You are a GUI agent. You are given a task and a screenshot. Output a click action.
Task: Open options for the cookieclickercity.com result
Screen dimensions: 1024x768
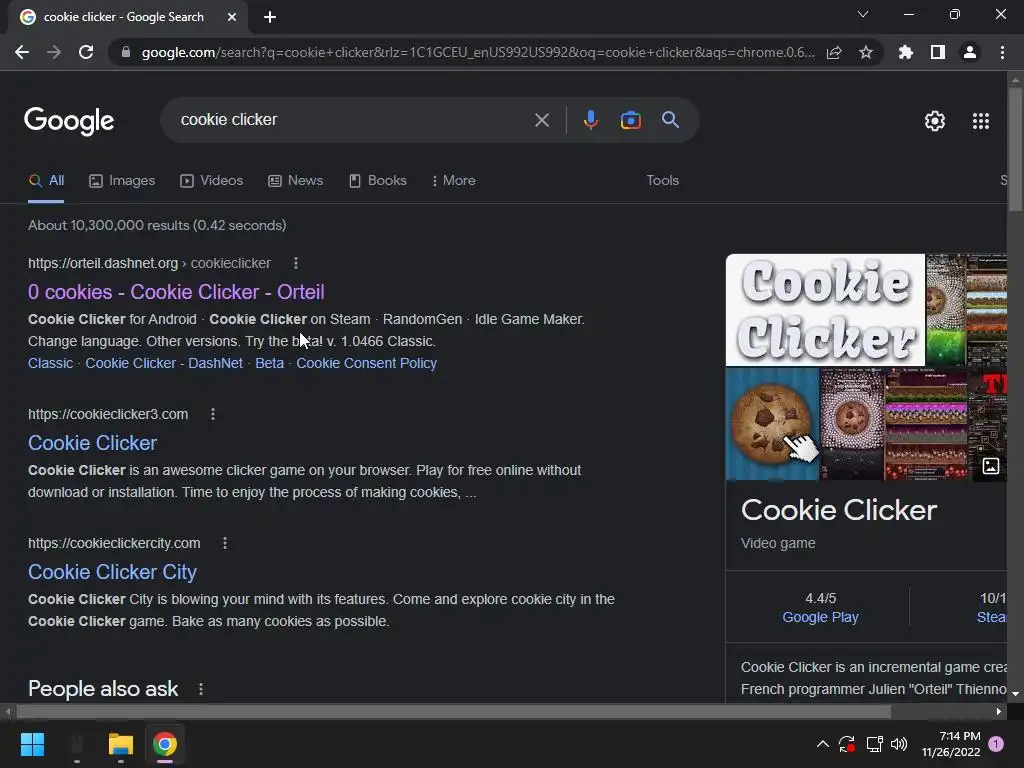(x=225, y=543)
